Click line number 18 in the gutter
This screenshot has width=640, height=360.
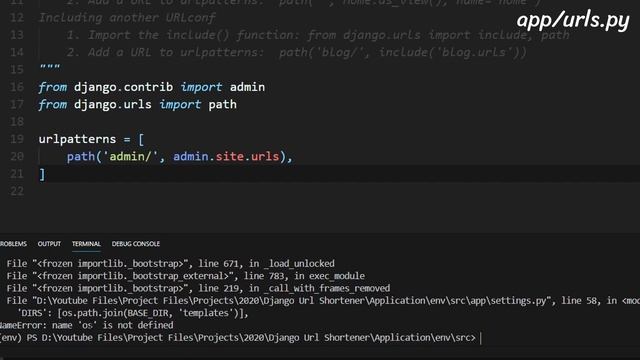point(17,122)
